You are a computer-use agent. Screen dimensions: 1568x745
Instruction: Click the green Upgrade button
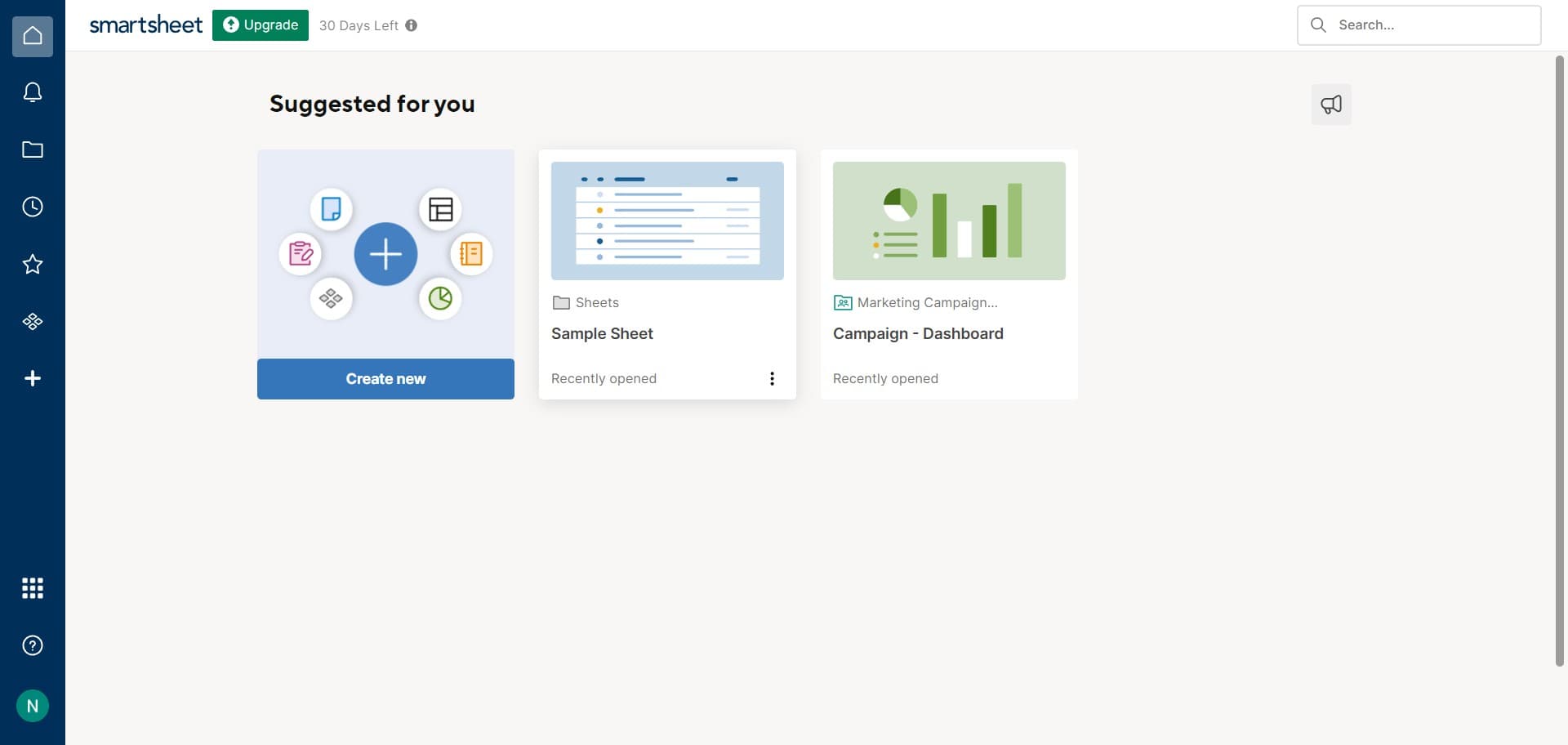(261, 25)
